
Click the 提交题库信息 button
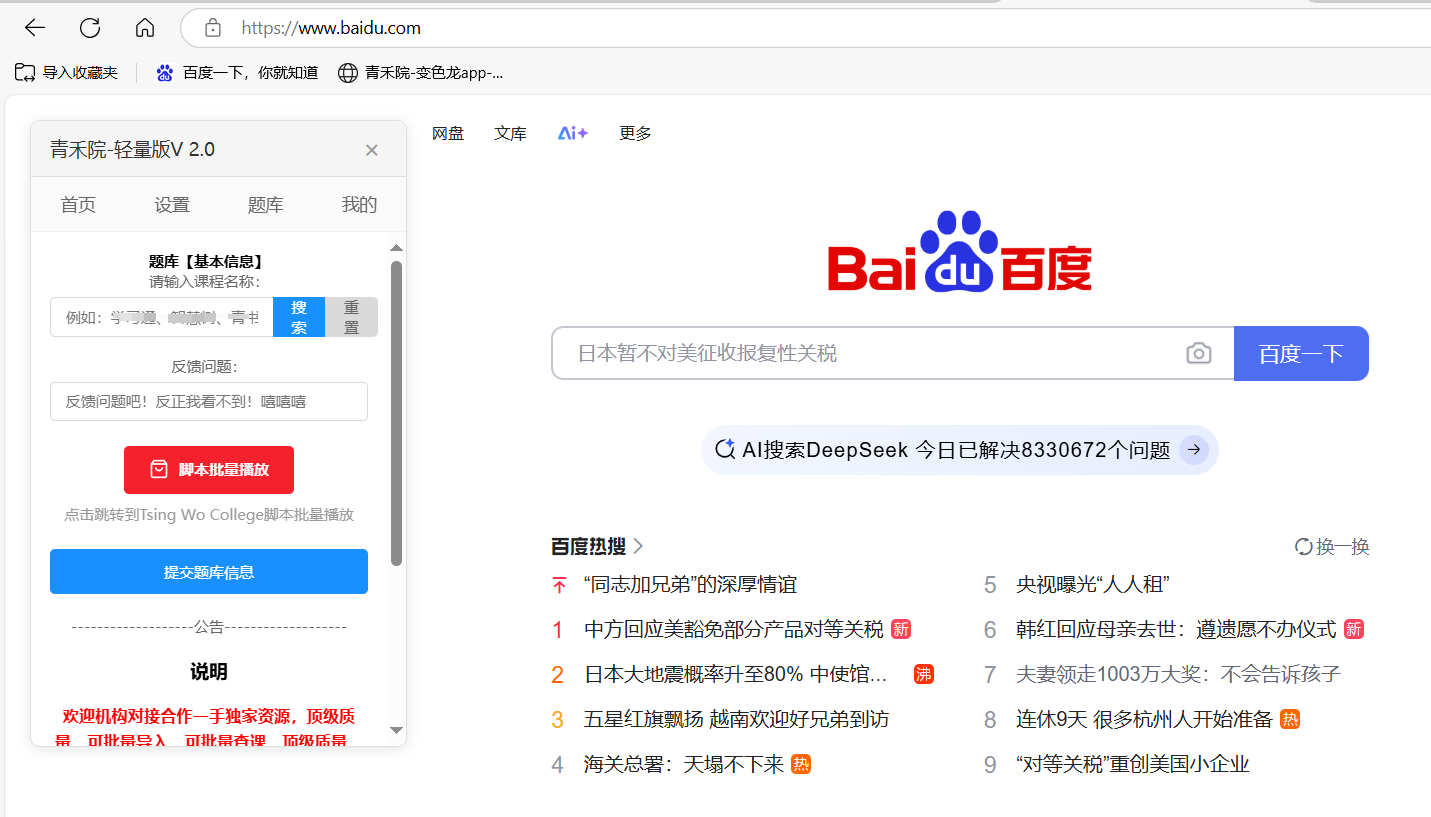point(209,572)
